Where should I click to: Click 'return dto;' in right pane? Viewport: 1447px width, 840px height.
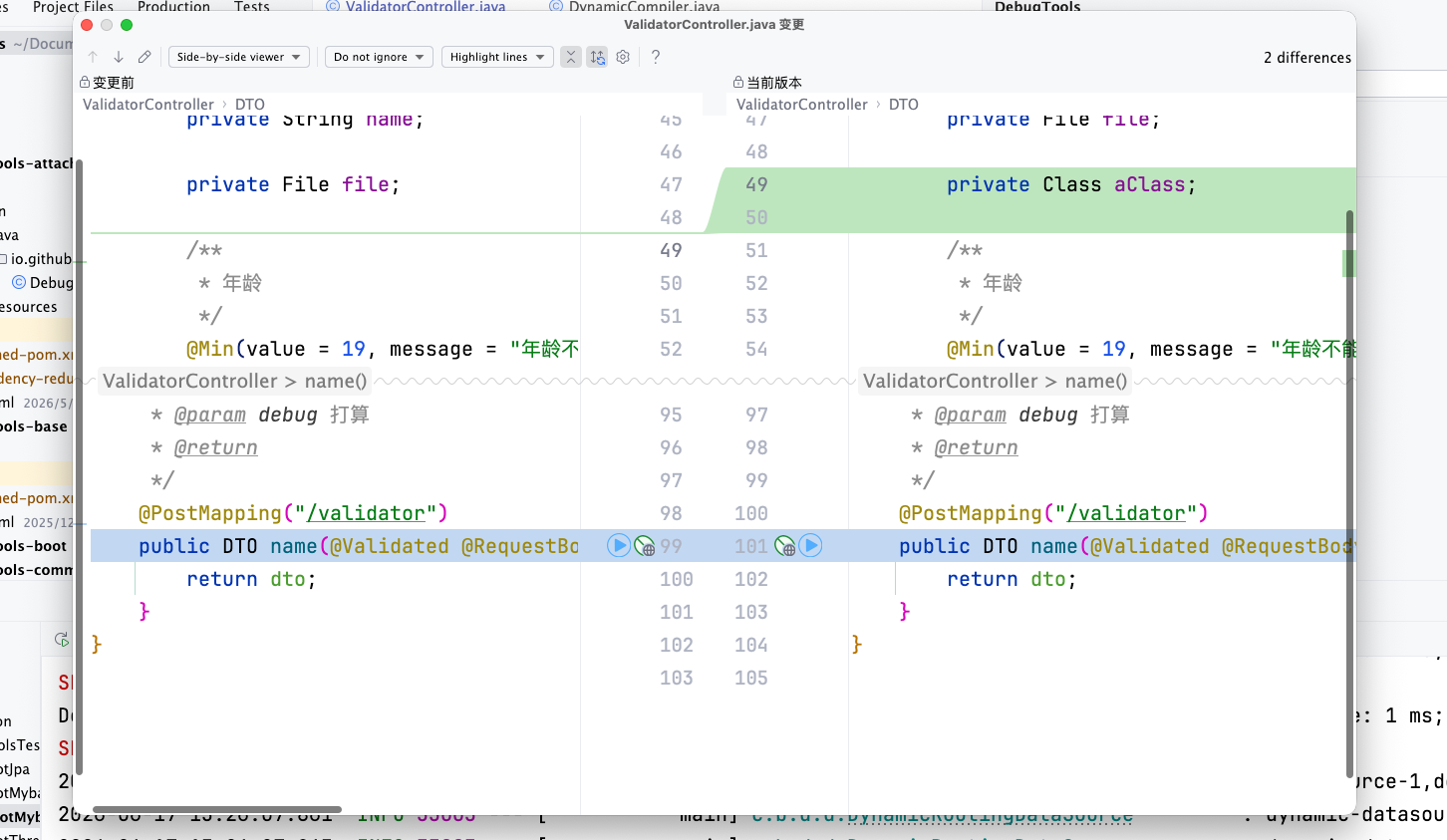click(1012, 579)
